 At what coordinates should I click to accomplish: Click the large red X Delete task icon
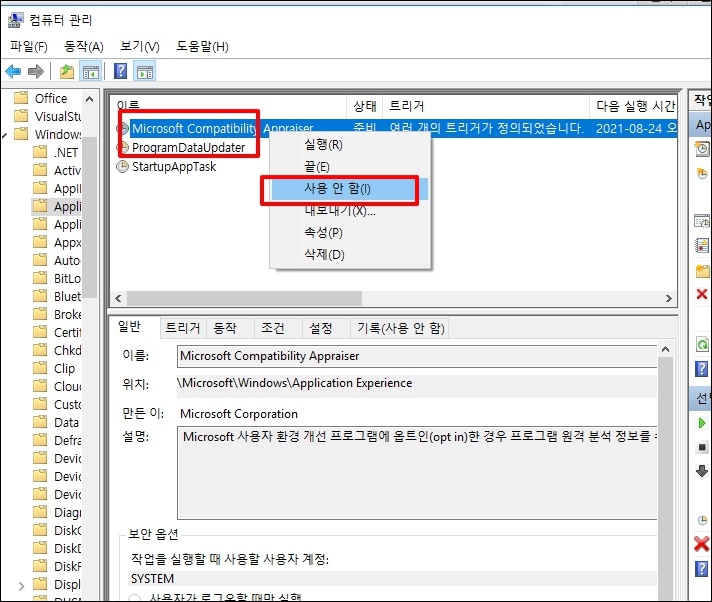point(702,543)
